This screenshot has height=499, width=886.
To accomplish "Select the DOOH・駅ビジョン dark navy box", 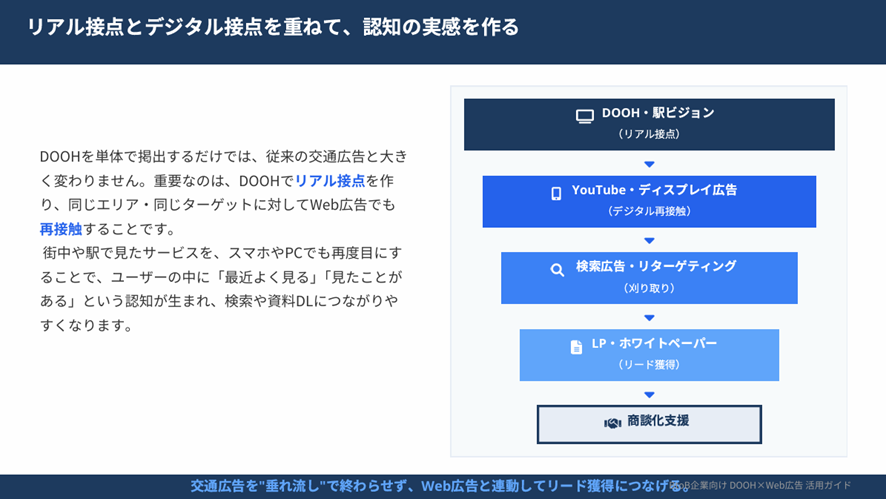I will pyautogui.click(x=649, y=124).
